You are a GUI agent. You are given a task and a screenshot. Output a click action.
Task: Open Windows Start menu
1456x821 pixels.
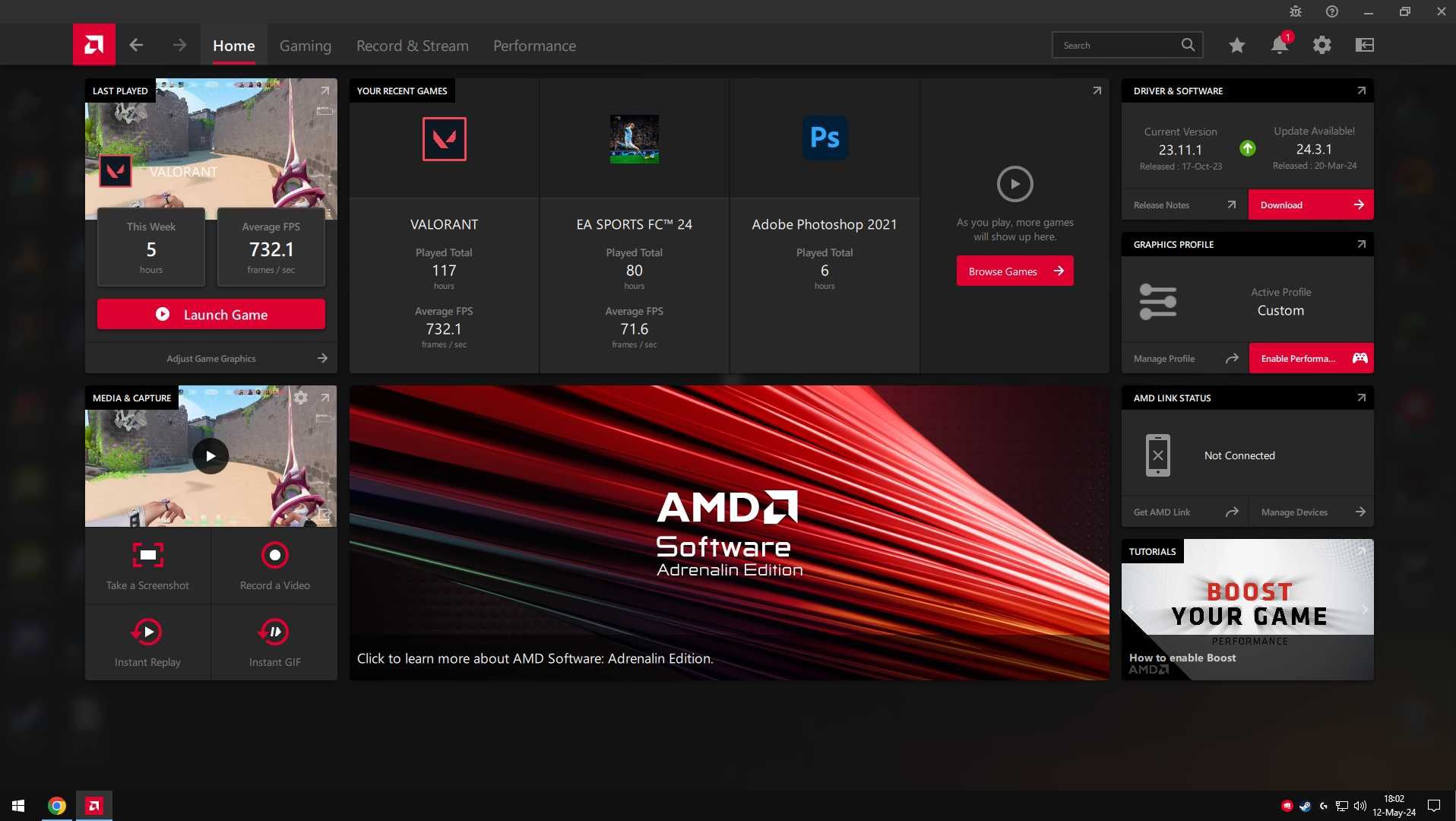click(18, 806)
